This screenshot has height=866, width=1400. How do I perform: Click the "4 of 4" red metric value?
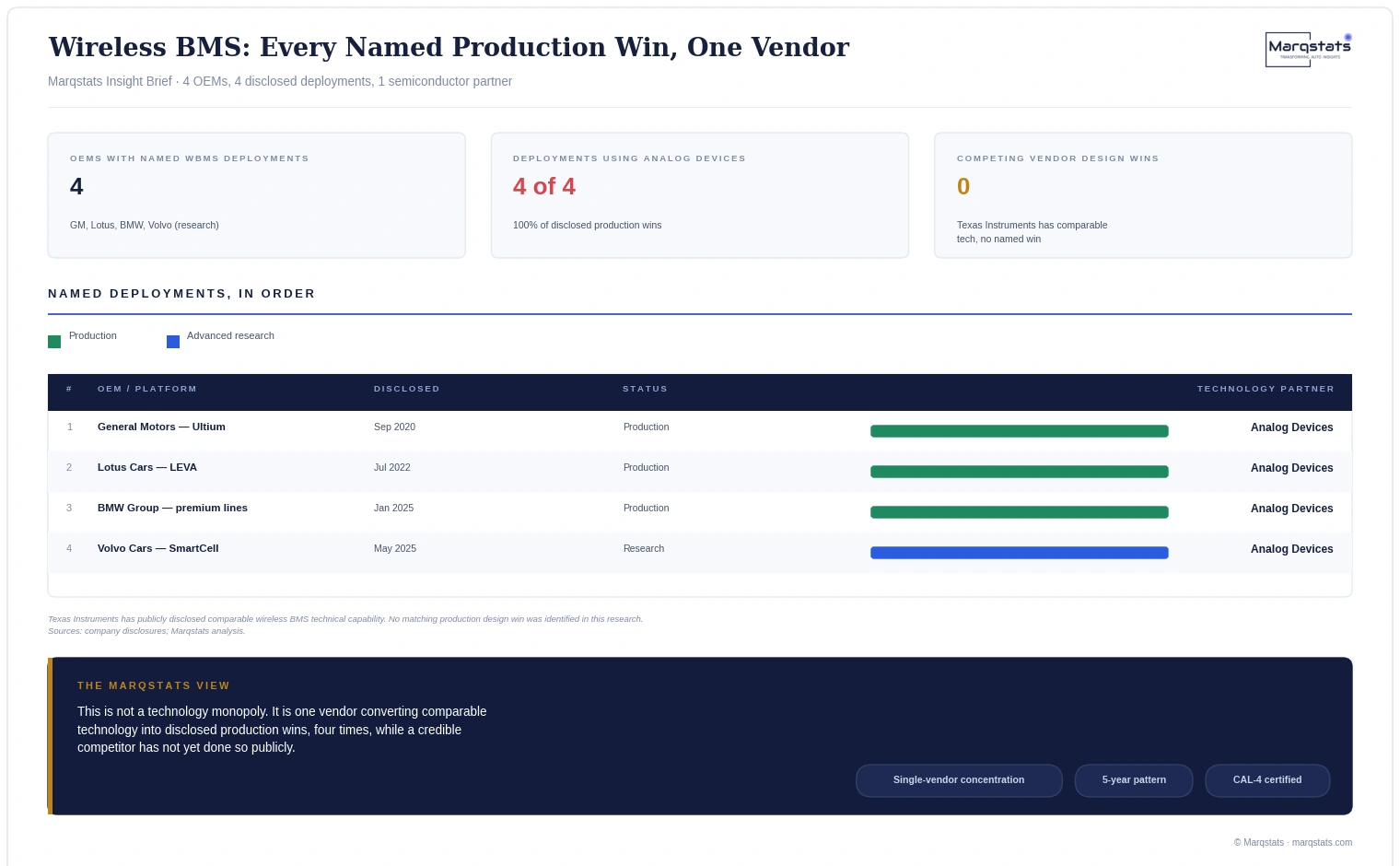click(544, 186)
